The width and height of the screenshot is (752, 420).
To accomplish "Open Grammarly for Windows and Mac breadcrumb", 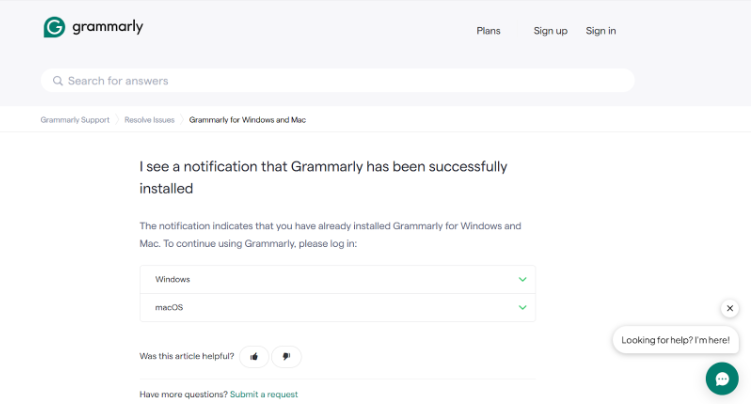I will point(247,120).
